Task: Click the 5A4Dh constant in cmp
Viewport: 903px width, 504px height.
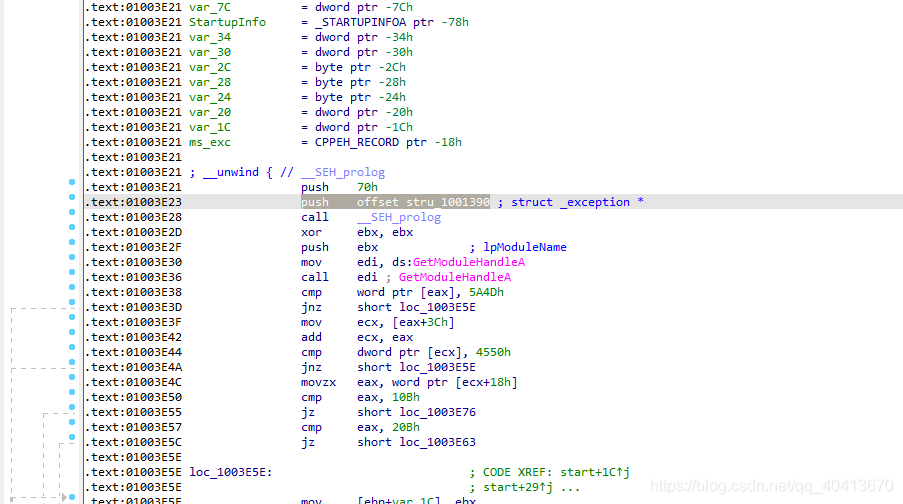Action: click(x=486, y=292)
